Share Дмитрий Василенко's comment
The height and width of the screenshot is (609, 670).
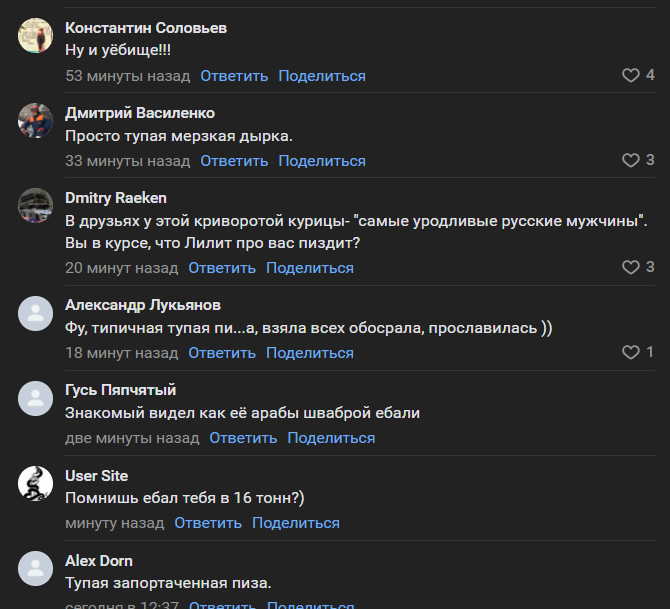click(x=322, y=161)
